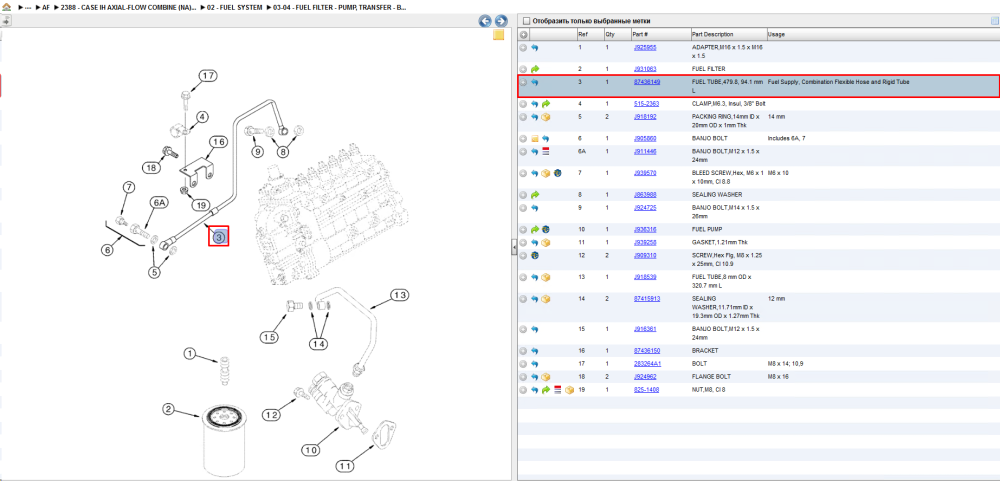Screen dimensions: 1000x481
Task: Click red striped icon in NUT M8 row
Action: (557, 390)
